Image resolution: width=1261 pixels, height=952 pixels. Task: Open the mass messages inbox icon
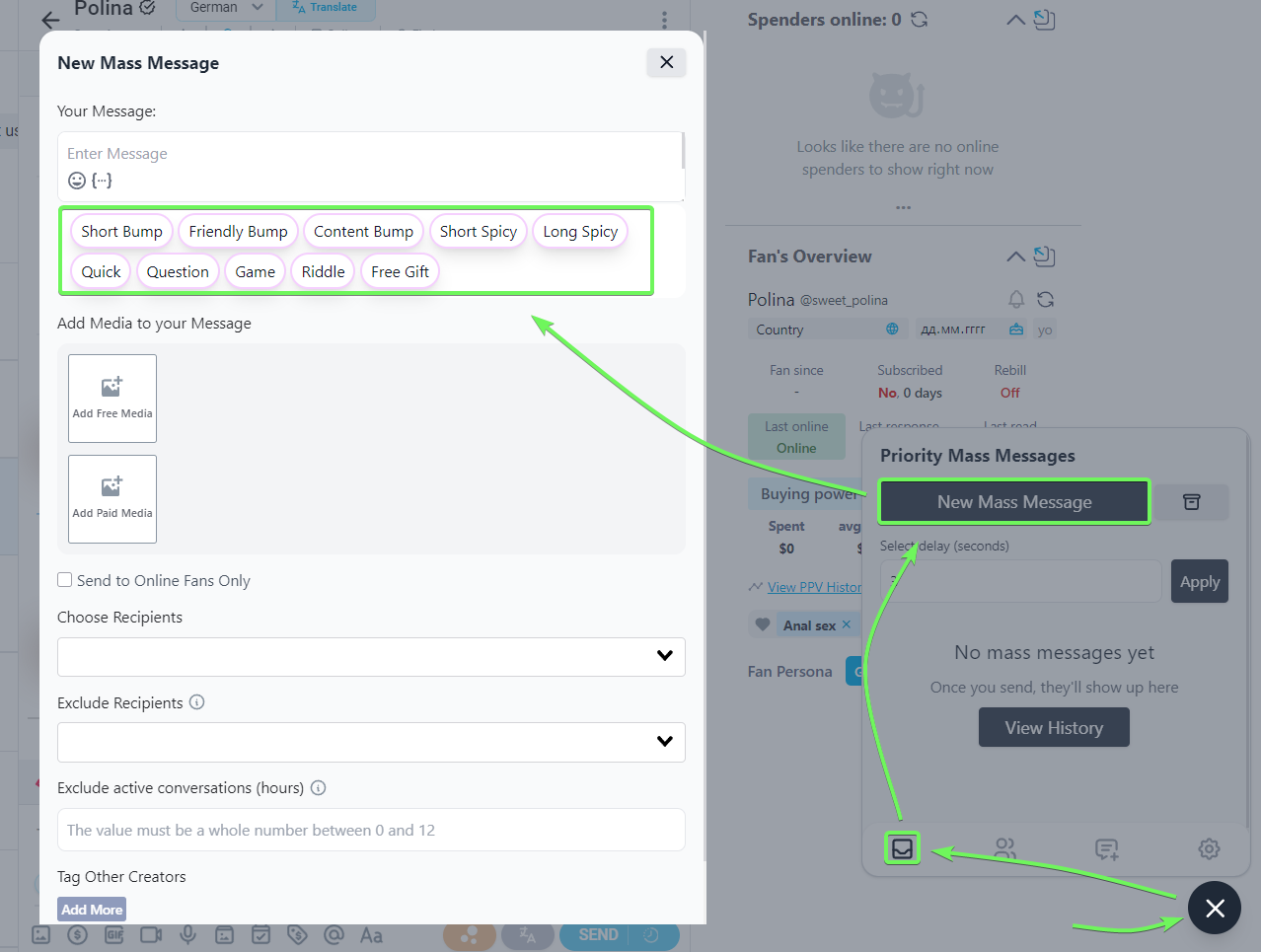pos(902,848)
